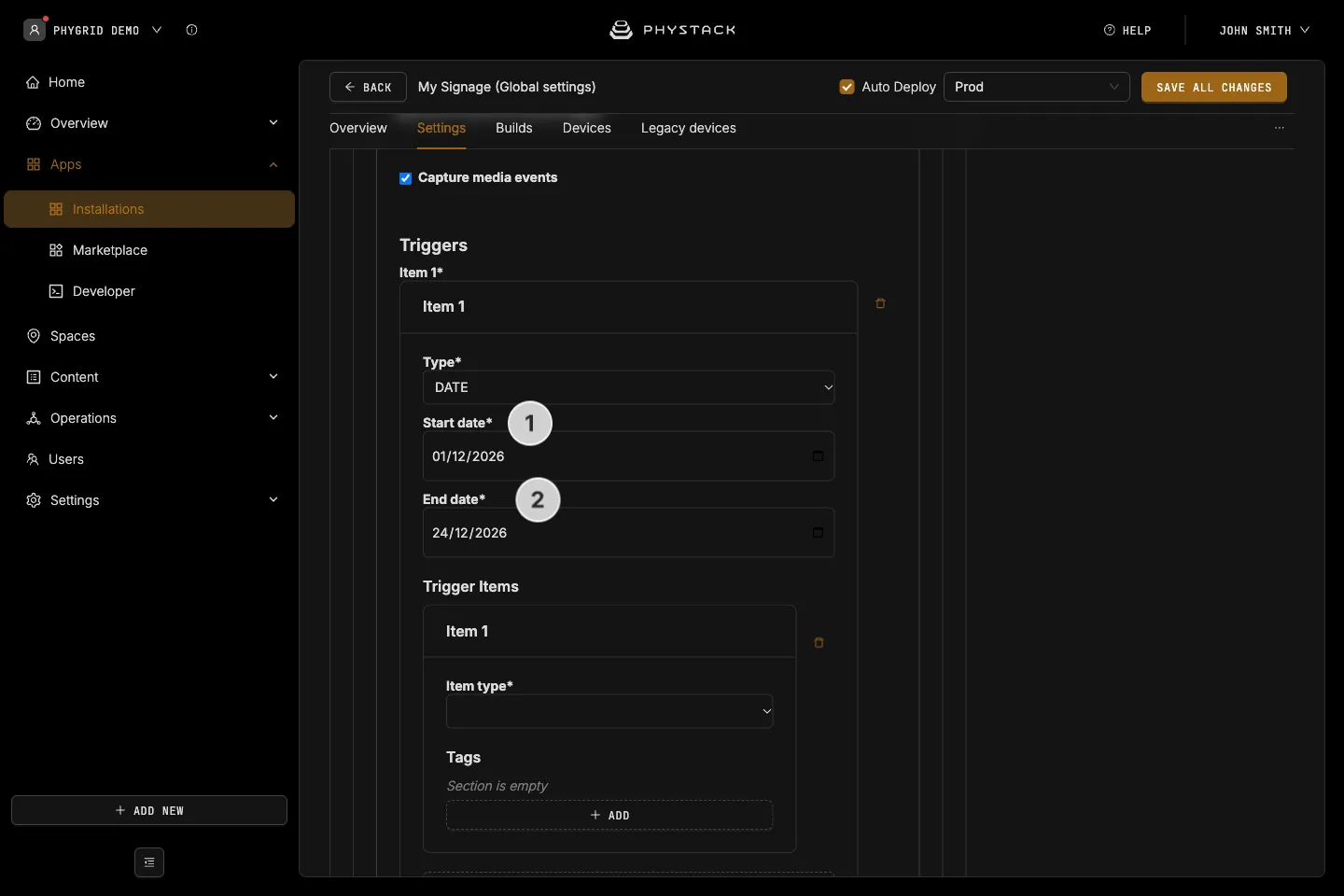The image size is (1344, 896).
Task: Uncheck Capture media events checkbox
Action: (x=406, y=178)
